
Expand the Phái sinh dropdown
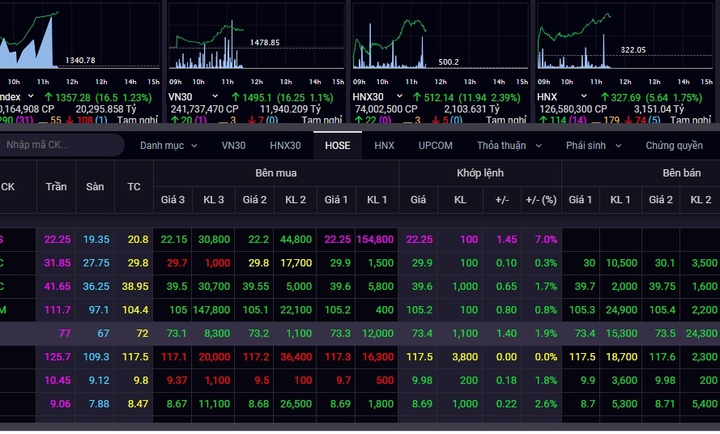594,145
